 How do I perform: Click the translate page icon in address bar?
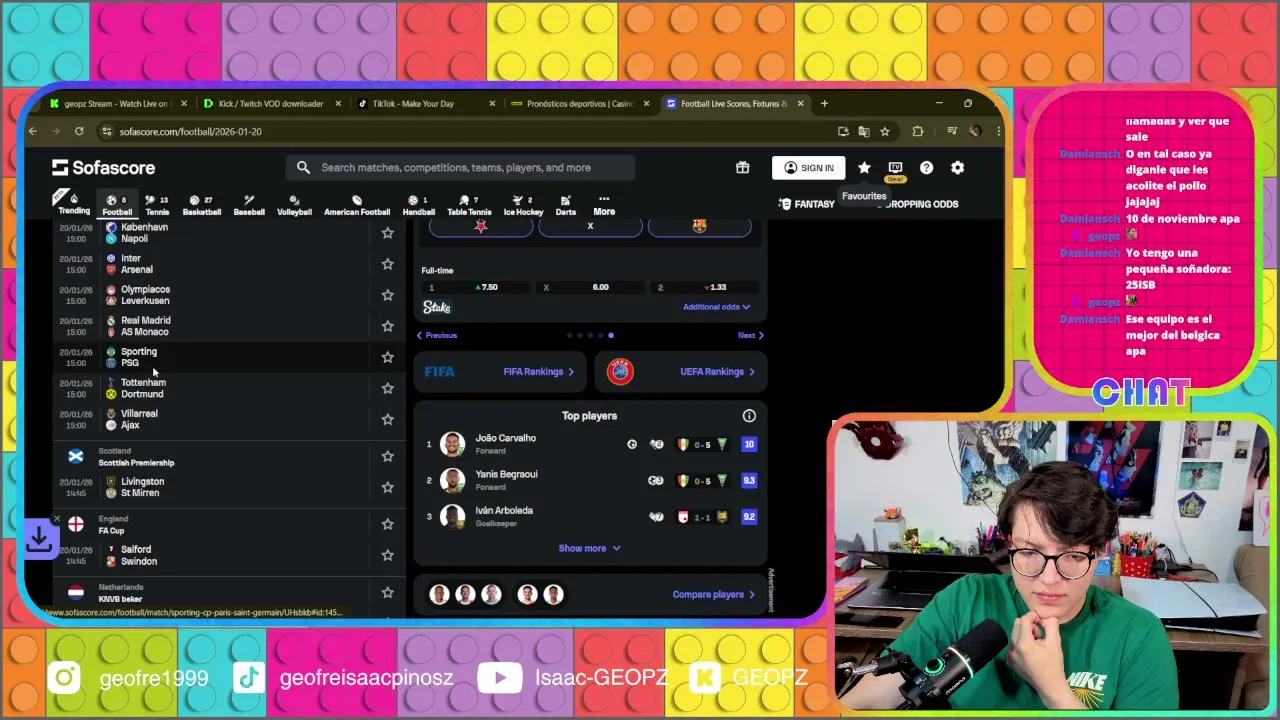864,131
